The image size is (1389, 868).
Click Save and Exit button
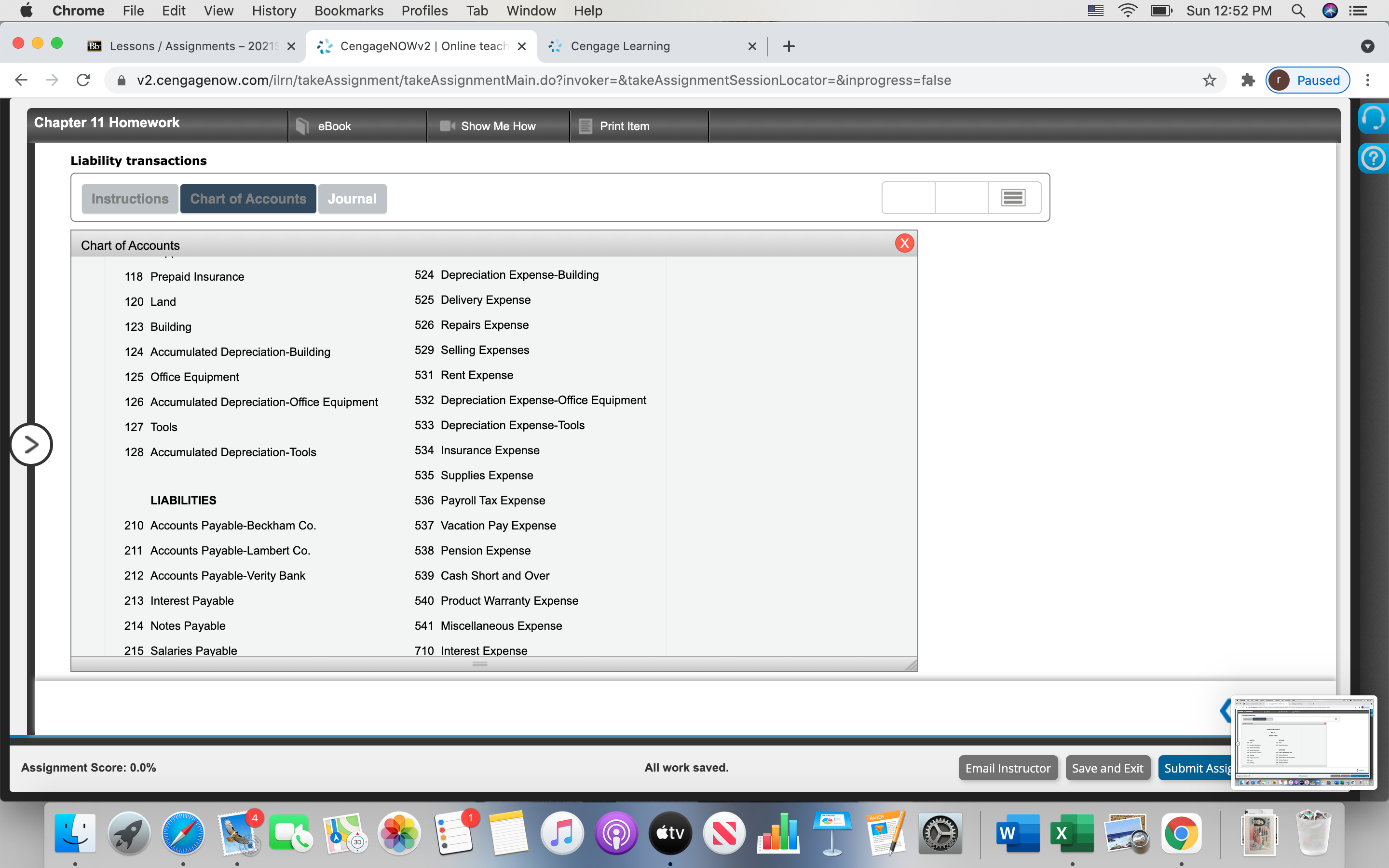[1107, 768]
